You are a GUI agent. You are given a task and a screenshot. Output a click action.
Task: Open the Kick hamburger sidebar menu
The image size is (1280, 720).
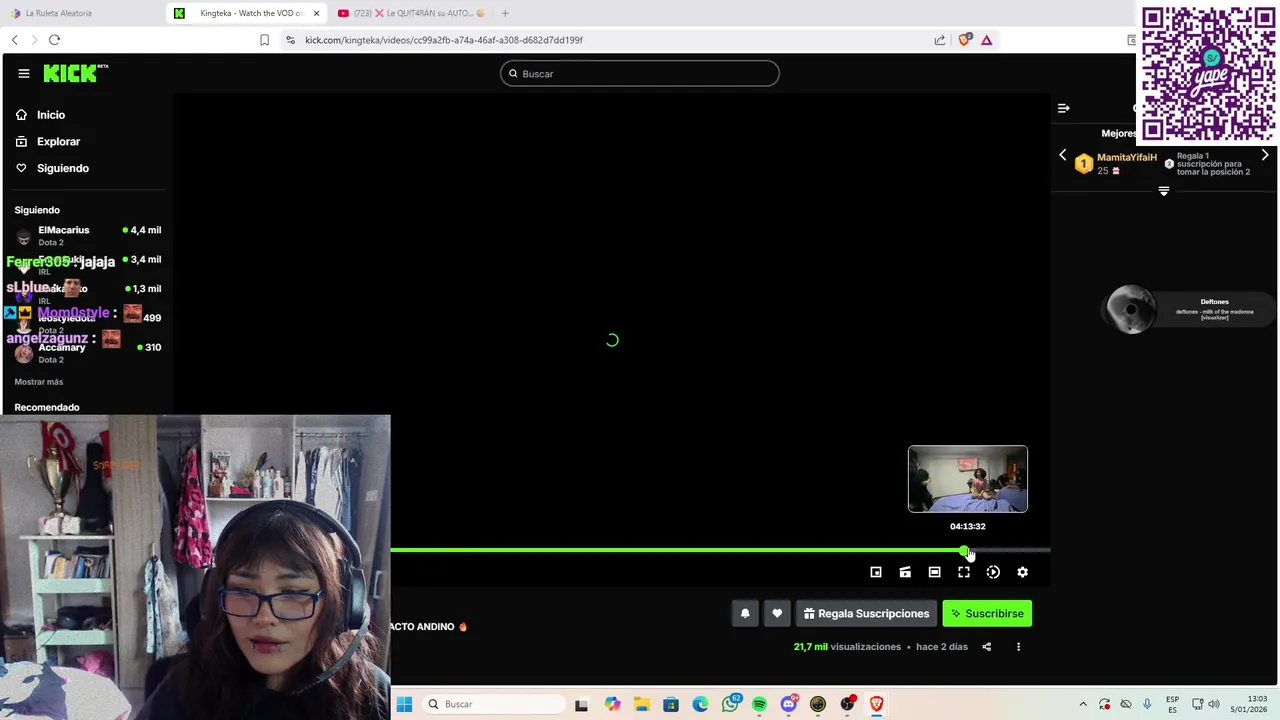(24, 73)
